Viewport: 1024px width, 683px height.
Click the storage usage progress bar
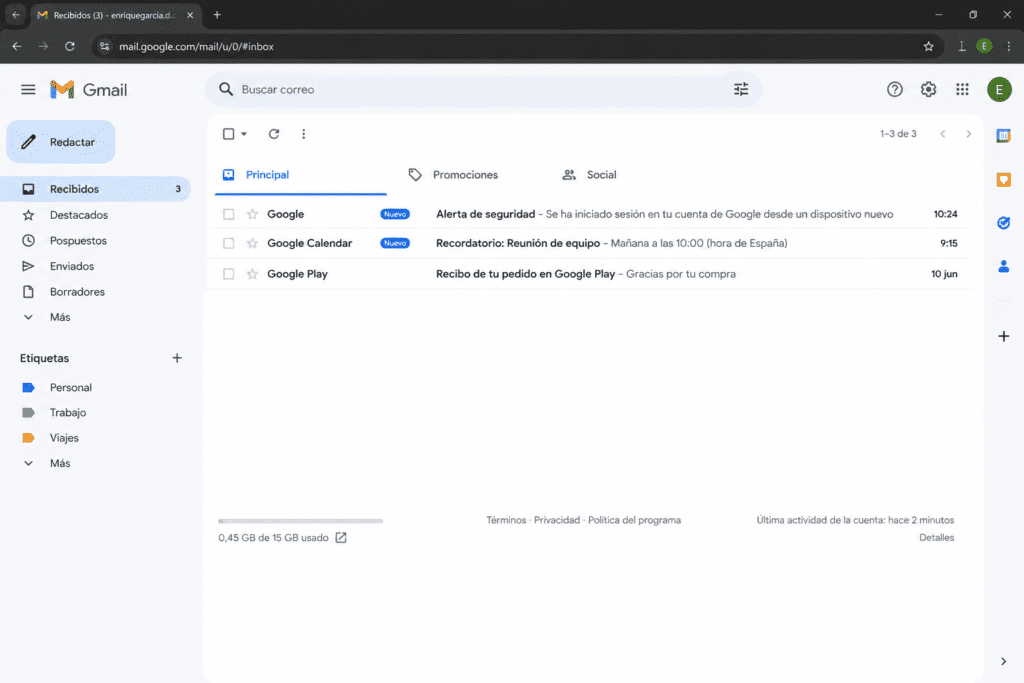point(300,521)
